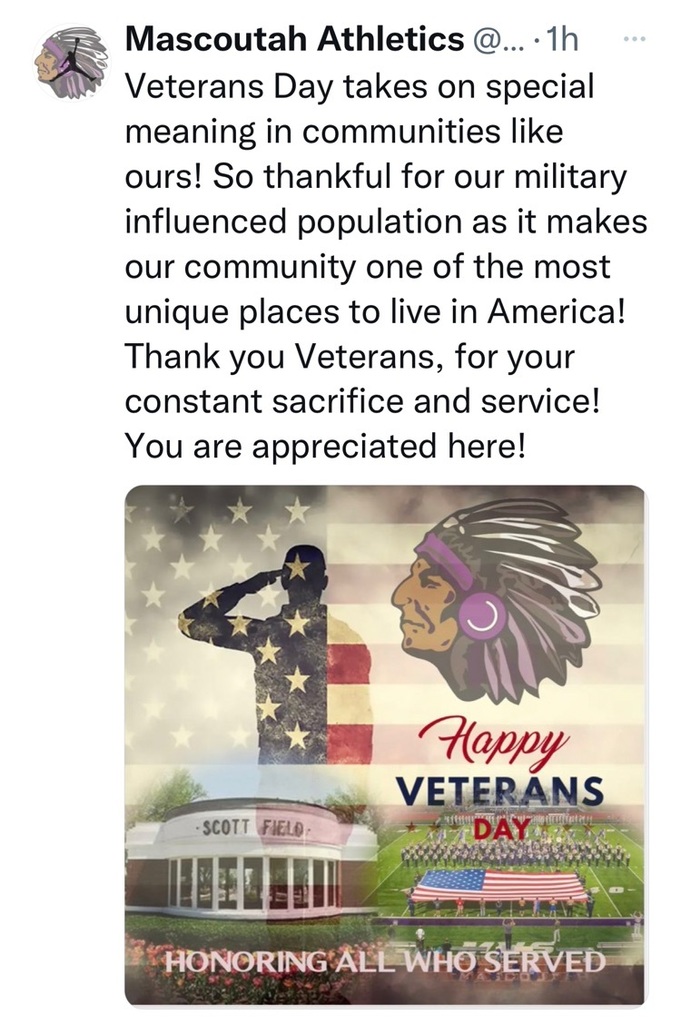Click the VETERANS word in the graphic
681x1024 pixels.
[499, 792]
